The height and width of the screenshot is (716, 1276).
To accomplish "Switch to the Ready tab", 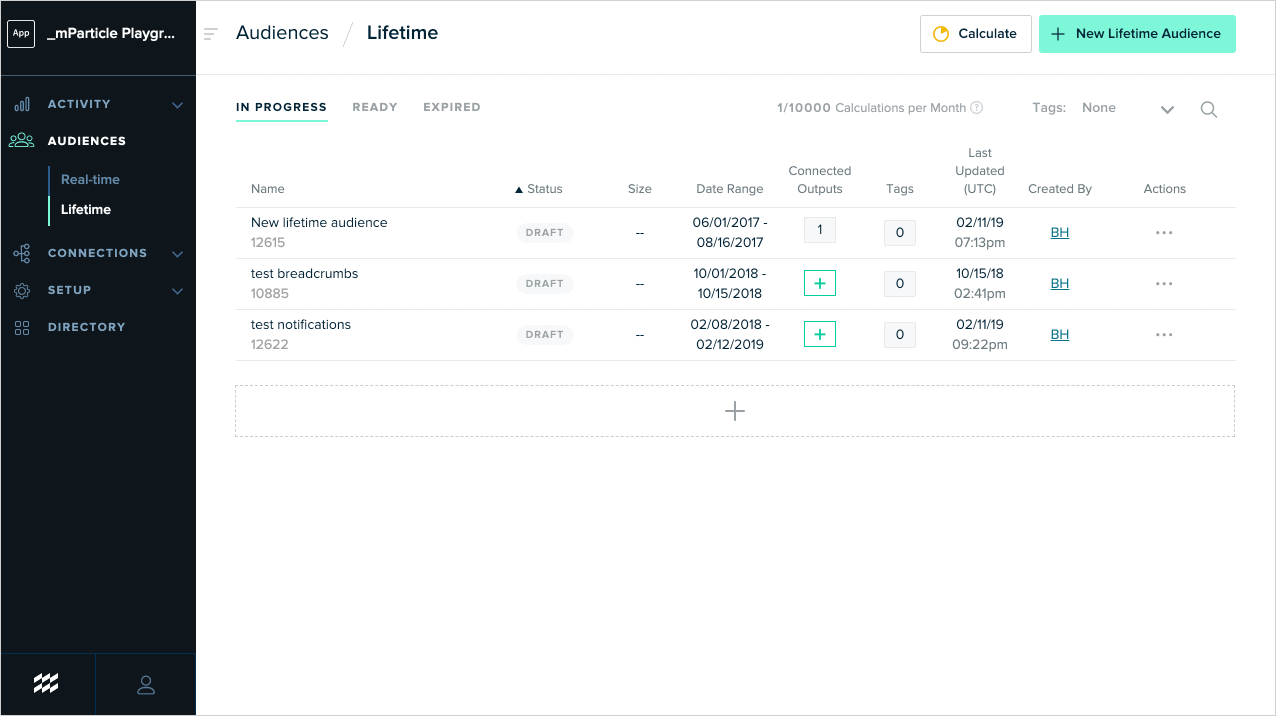I will point(375,107).
